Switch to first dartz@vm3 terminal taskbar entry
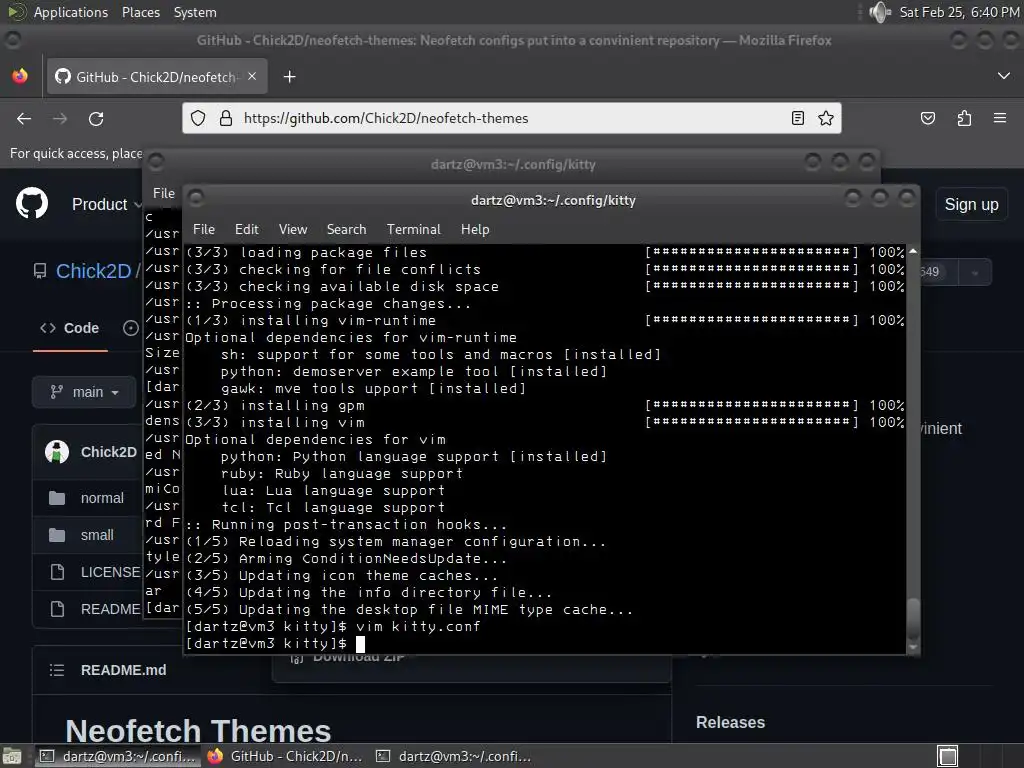The width and height of the screenshot is (1024, 768). click(118, 756)
